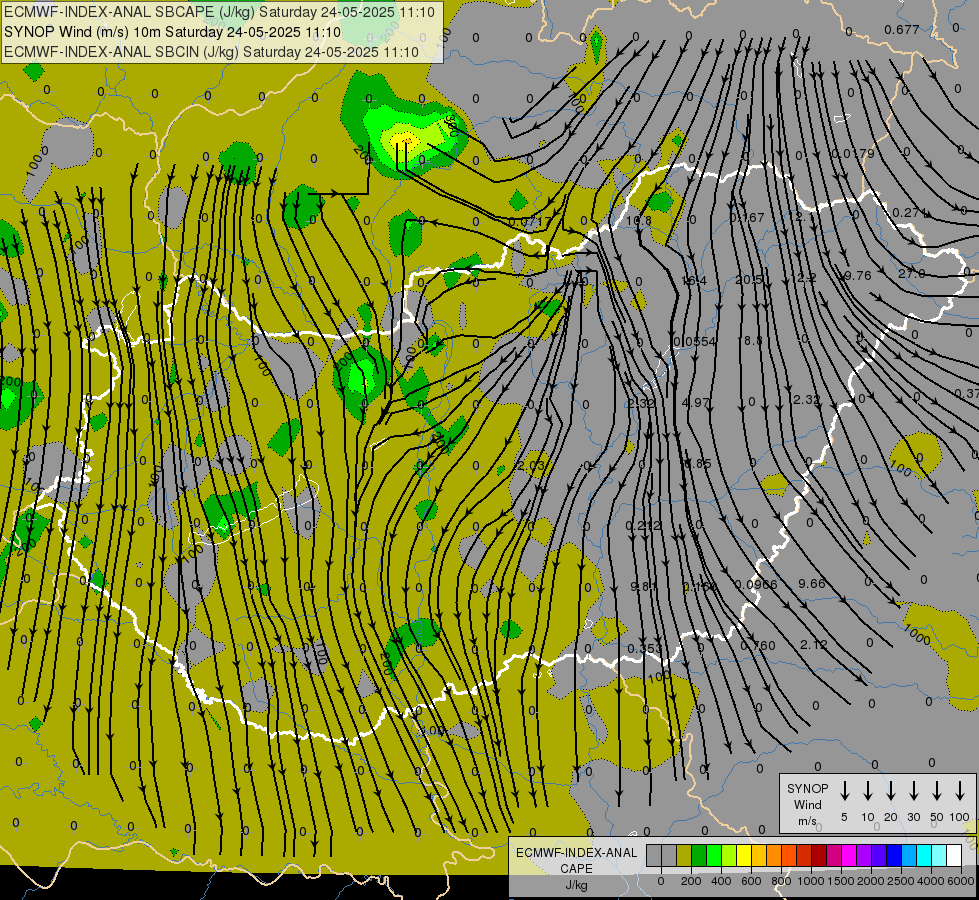Click the 800 tick label in CAPE legend
Viewport: 979px width, 900px height.
pos(781,881)
